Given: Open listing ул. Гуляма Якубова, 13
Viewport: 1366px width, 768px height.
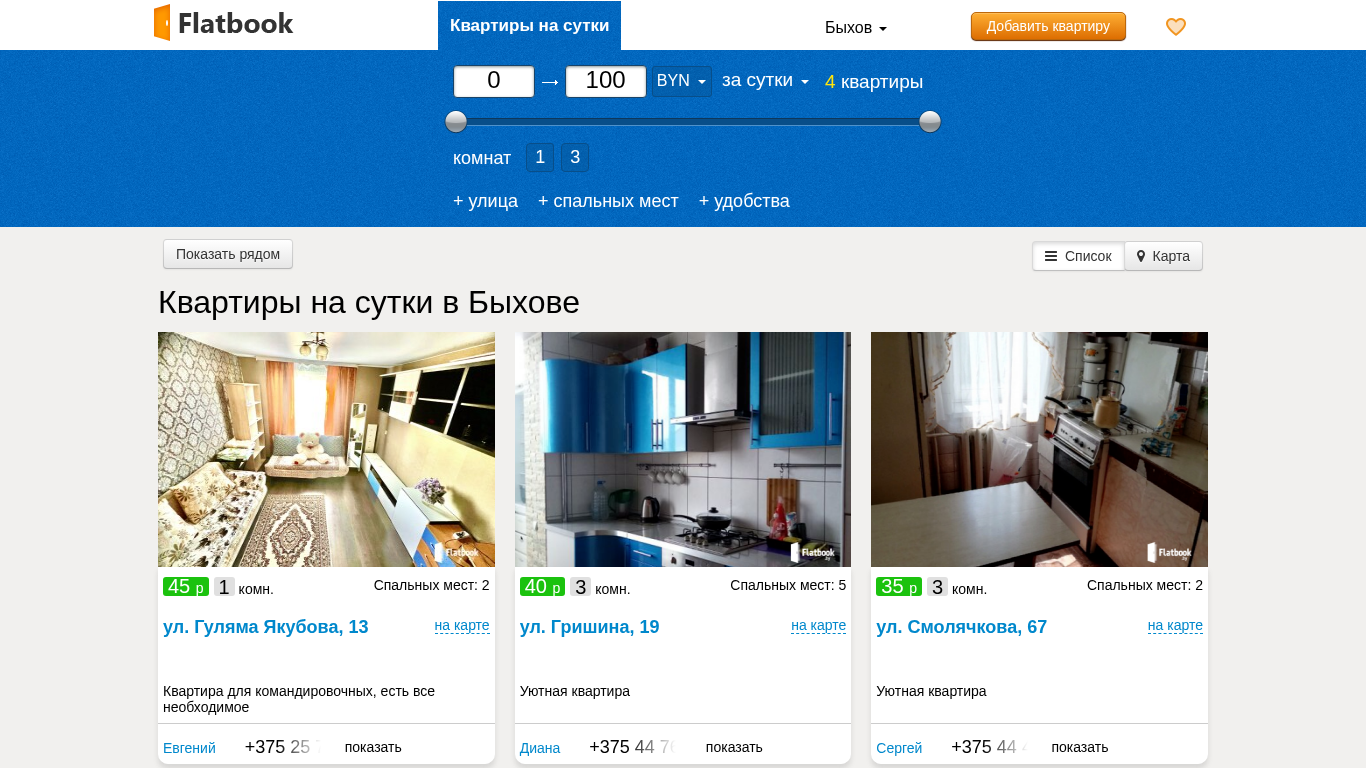Looking at the screenshot, I should pos(266,627).
